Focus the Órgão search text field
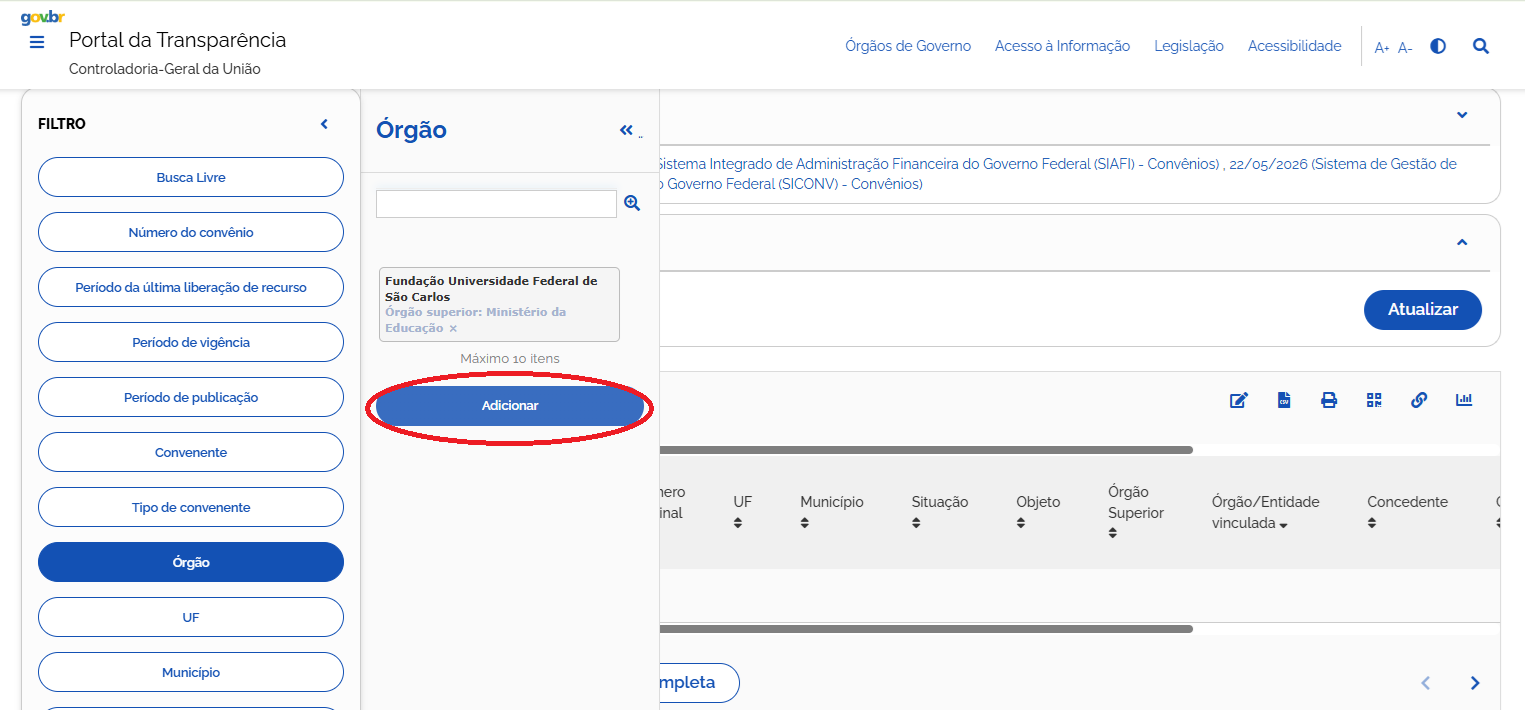The height and width of the screenshot is (710, 1525). (x=496, y=204)
